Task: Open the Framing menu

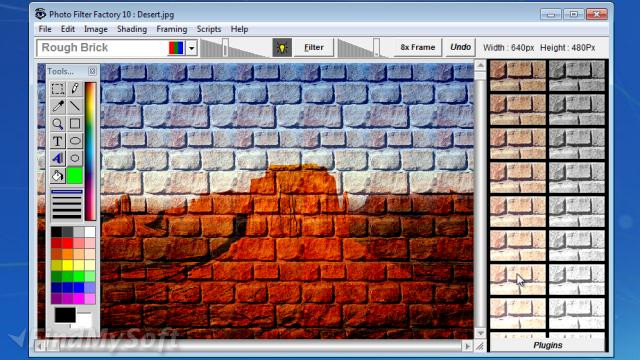Action: pos(172,29)
